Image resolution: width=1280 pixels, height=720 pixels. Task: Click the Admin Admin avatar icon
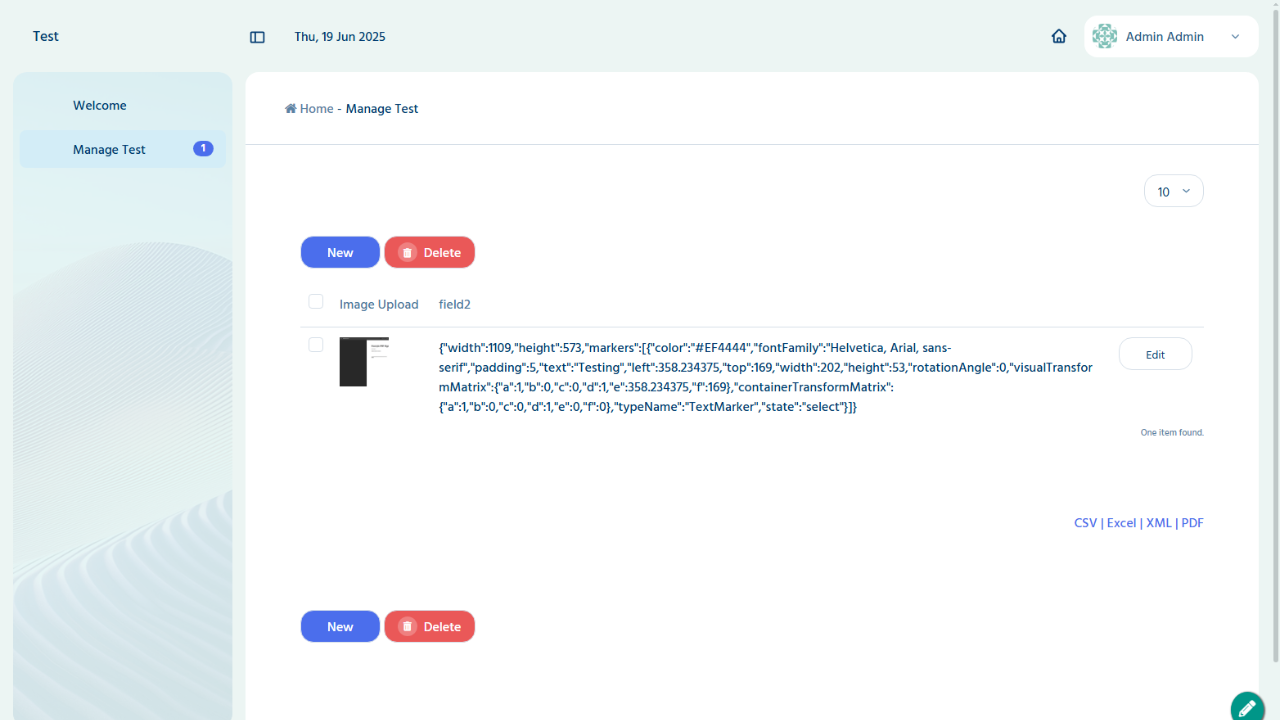tap(1104, 36)
